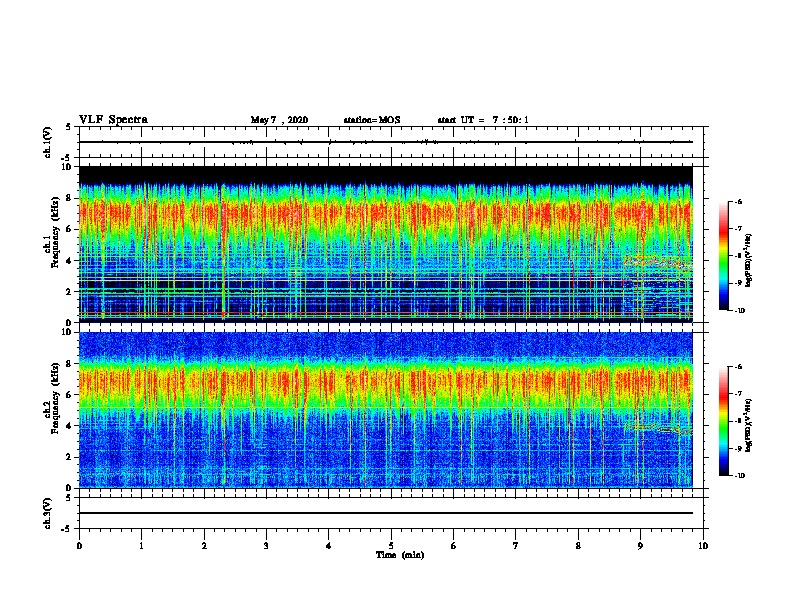Click time axis tick label "9"
Viewport: 792px width, 612px height.
click(x=640, y=546)
